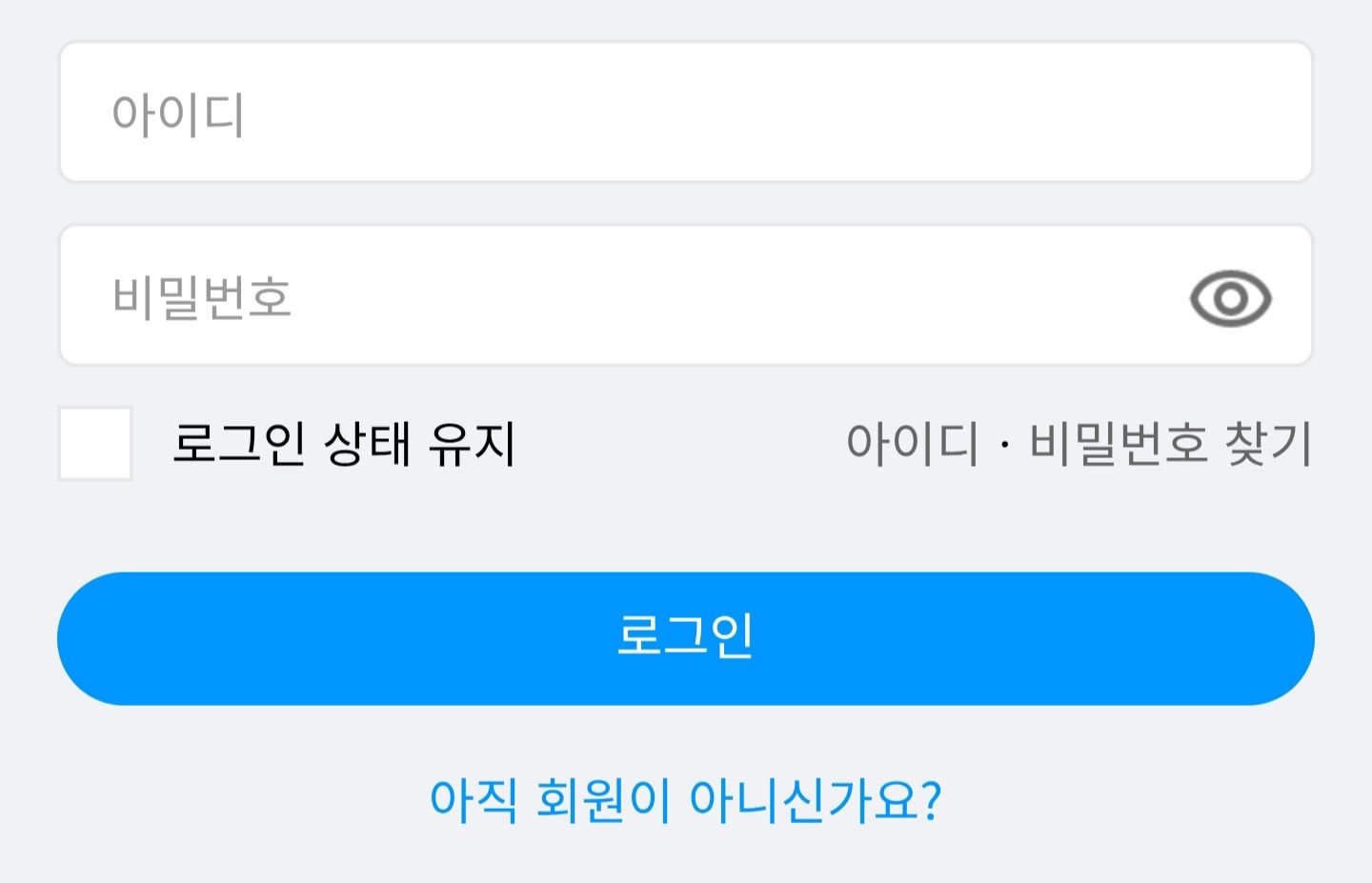Click the white 로그인 text on the blue button

(x=685, y=636)
